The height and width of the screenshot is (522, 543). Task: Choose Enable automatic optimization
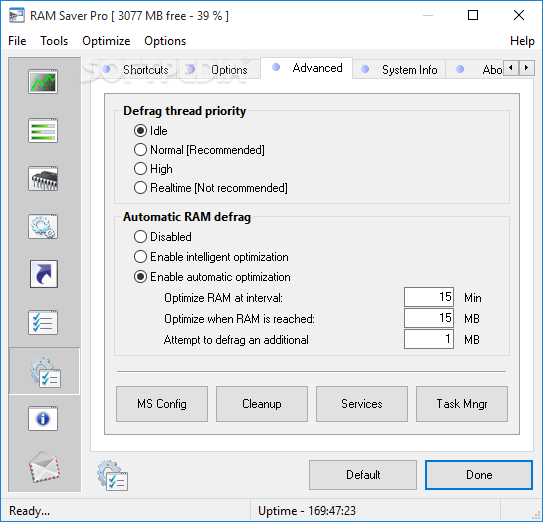(x=212, y=277)
